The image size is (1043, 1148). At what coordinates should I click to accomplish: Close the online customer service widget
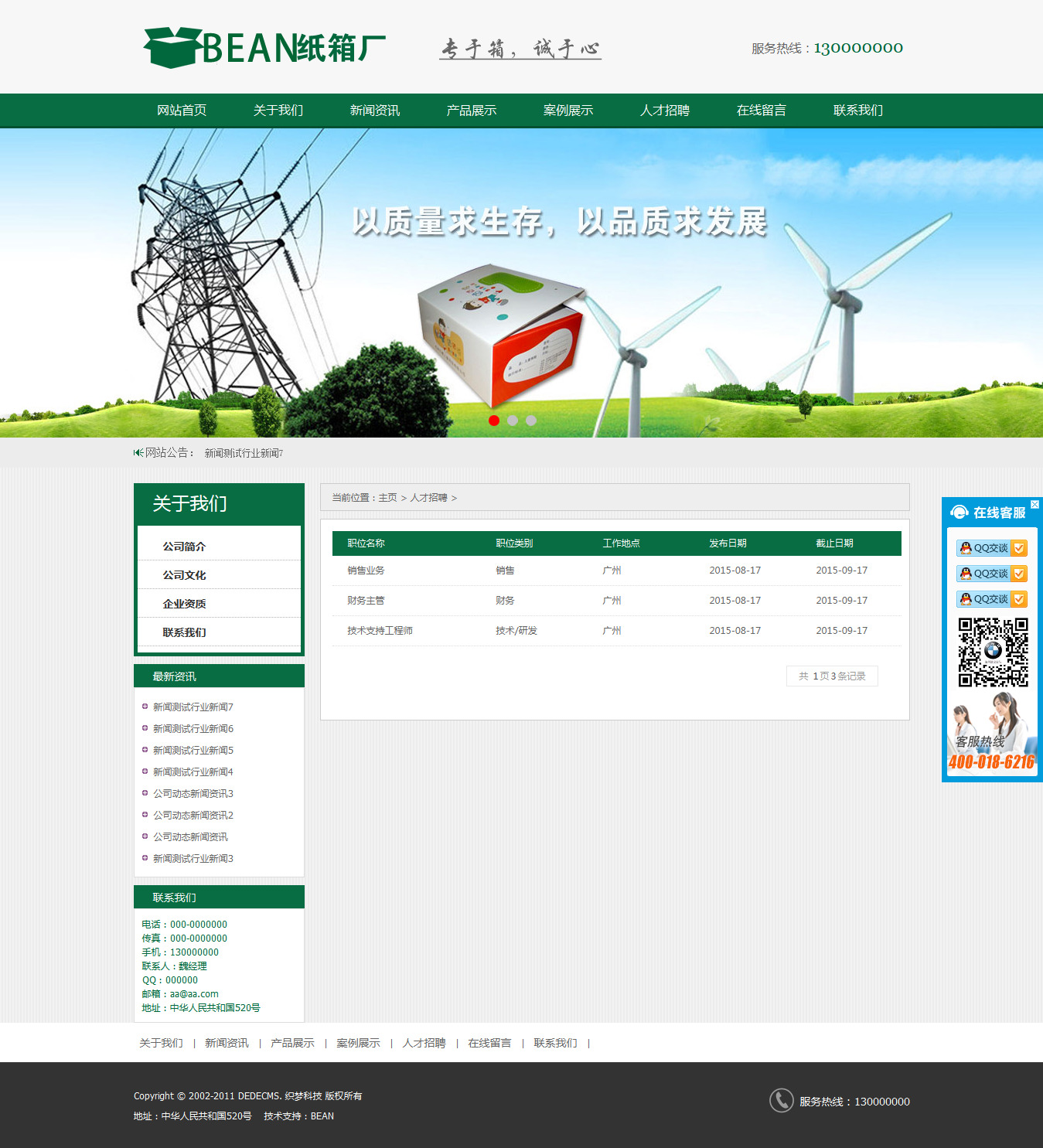[x=1034, y=505]
